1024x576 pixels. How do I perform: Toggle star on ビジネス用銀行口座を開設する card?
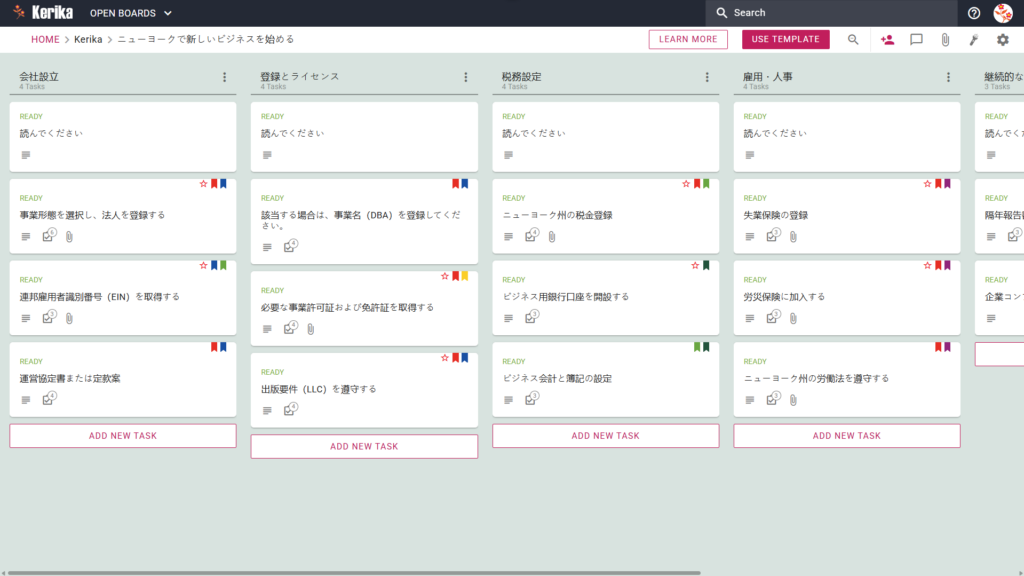(x=695, y=266)
